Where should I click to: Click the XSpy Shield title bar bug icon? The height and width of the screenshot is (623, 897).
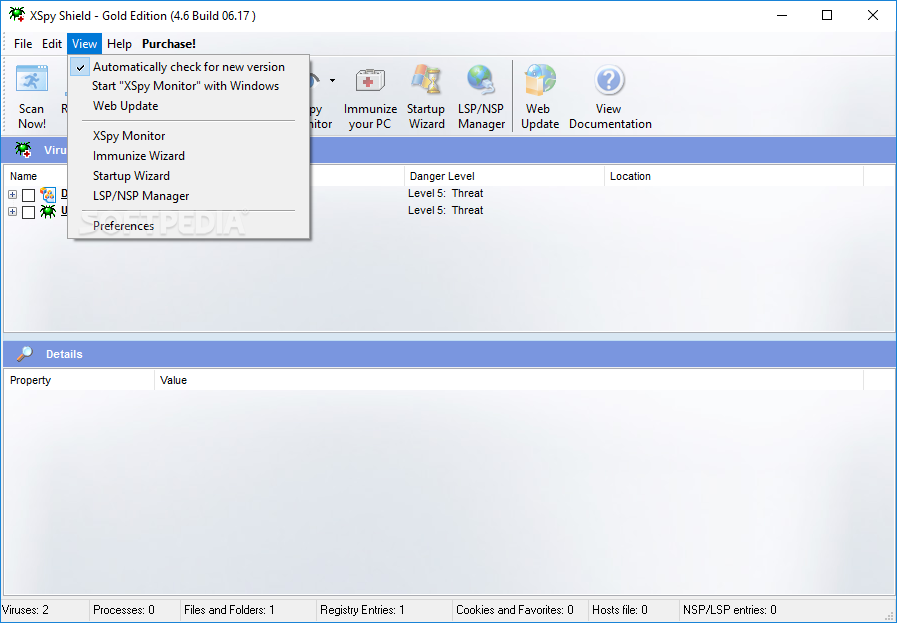pyautogui.click(x=17, y=15)
